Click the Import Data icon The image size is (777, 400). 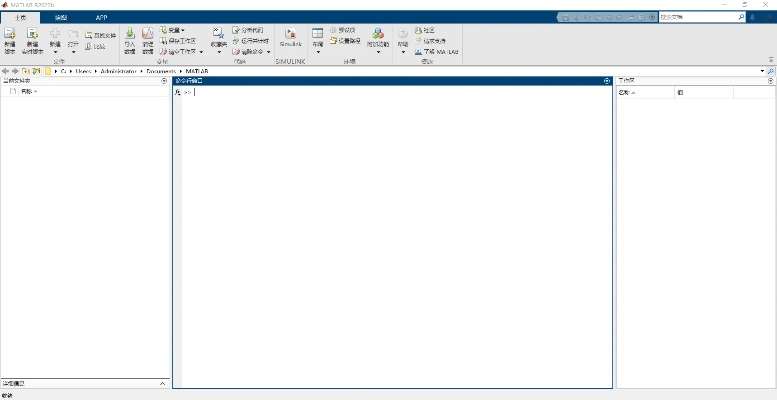click(129, 38)
